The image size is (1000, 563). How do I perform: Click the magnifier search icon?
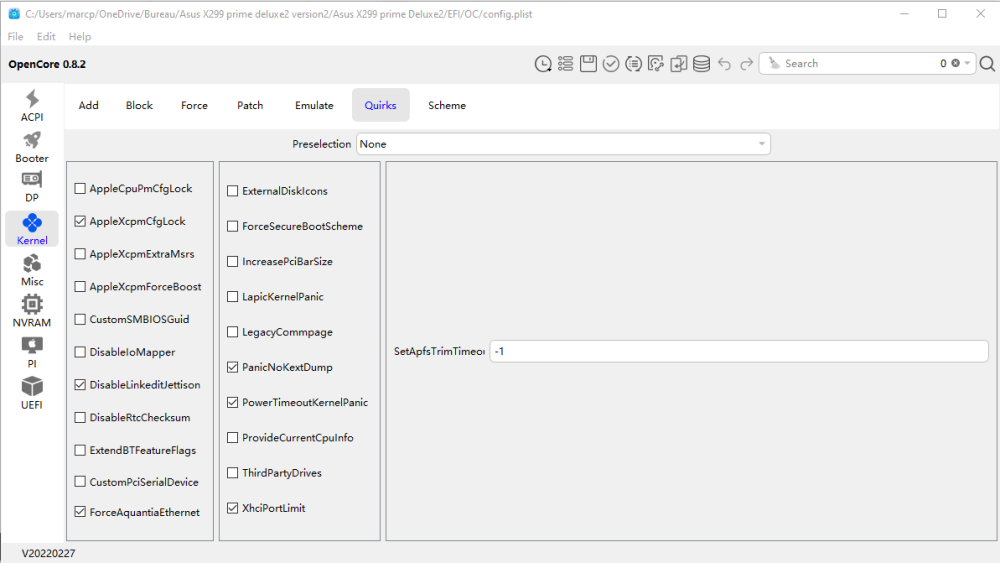[987, 64]
